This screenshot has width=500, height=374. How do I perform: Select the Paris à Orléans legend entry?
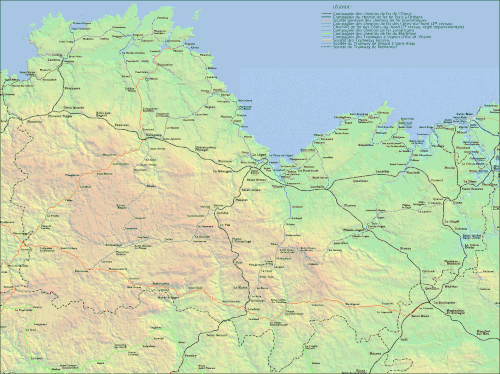pyautogui.click(x=377, y=17)
